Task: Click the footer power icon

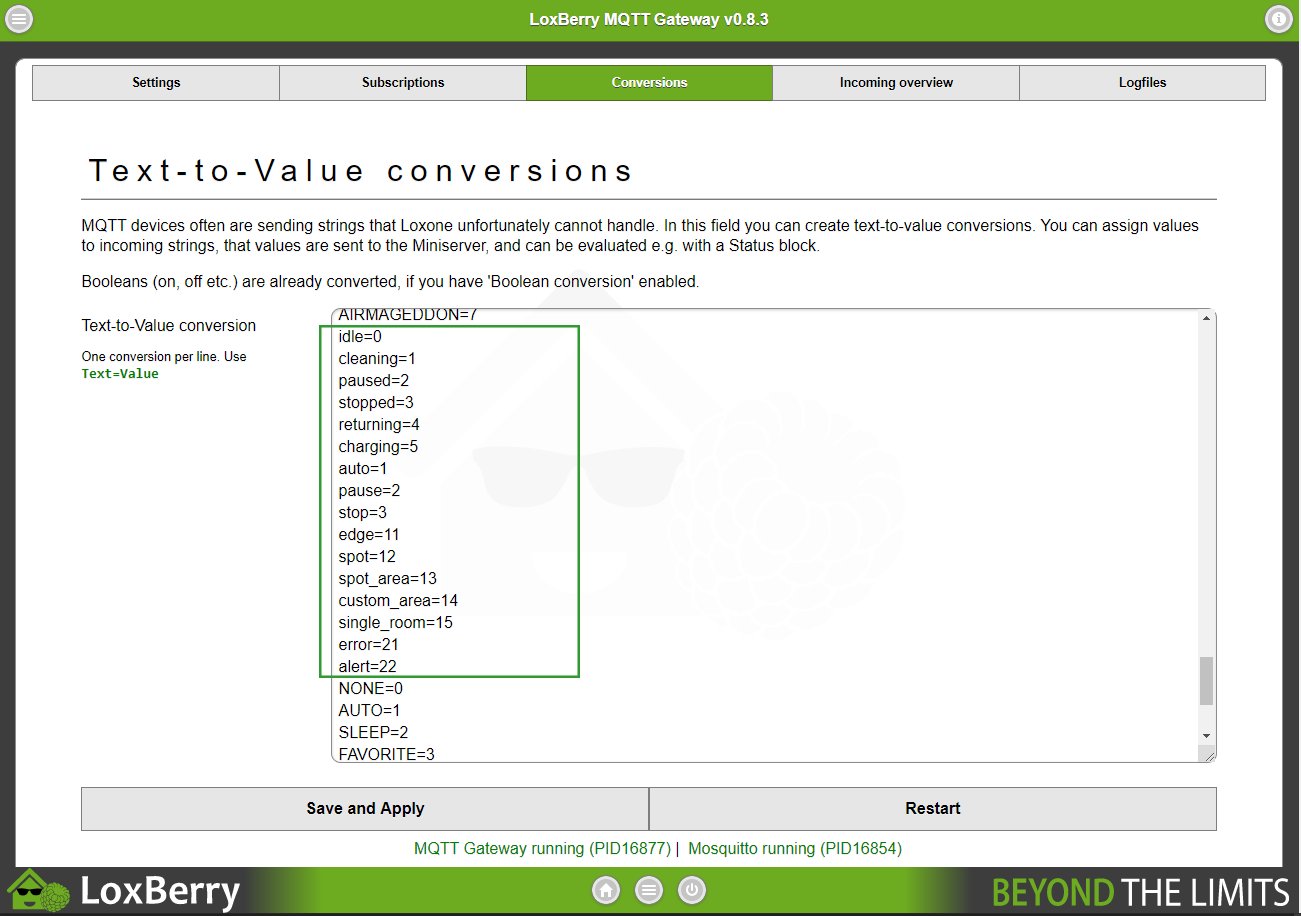Action: tap(692, 890)
